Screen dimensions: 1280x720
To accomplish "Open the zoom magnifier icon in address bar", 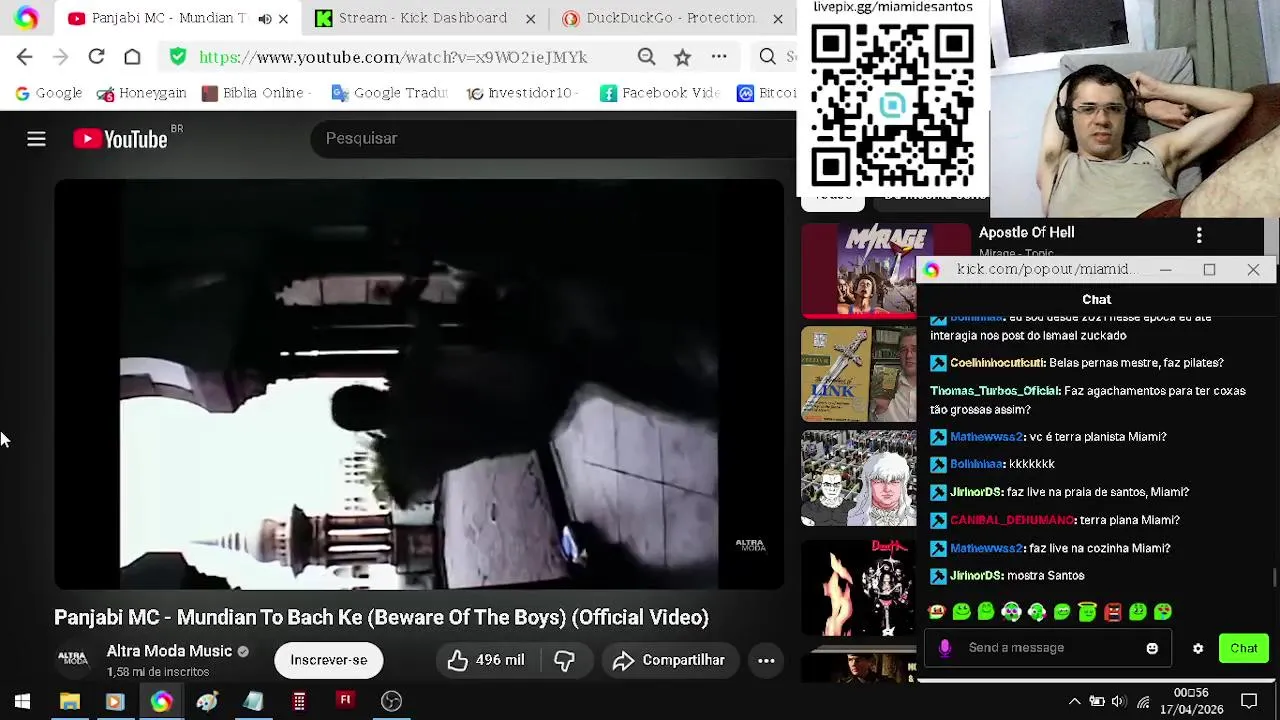I will [x=647, y=57].
